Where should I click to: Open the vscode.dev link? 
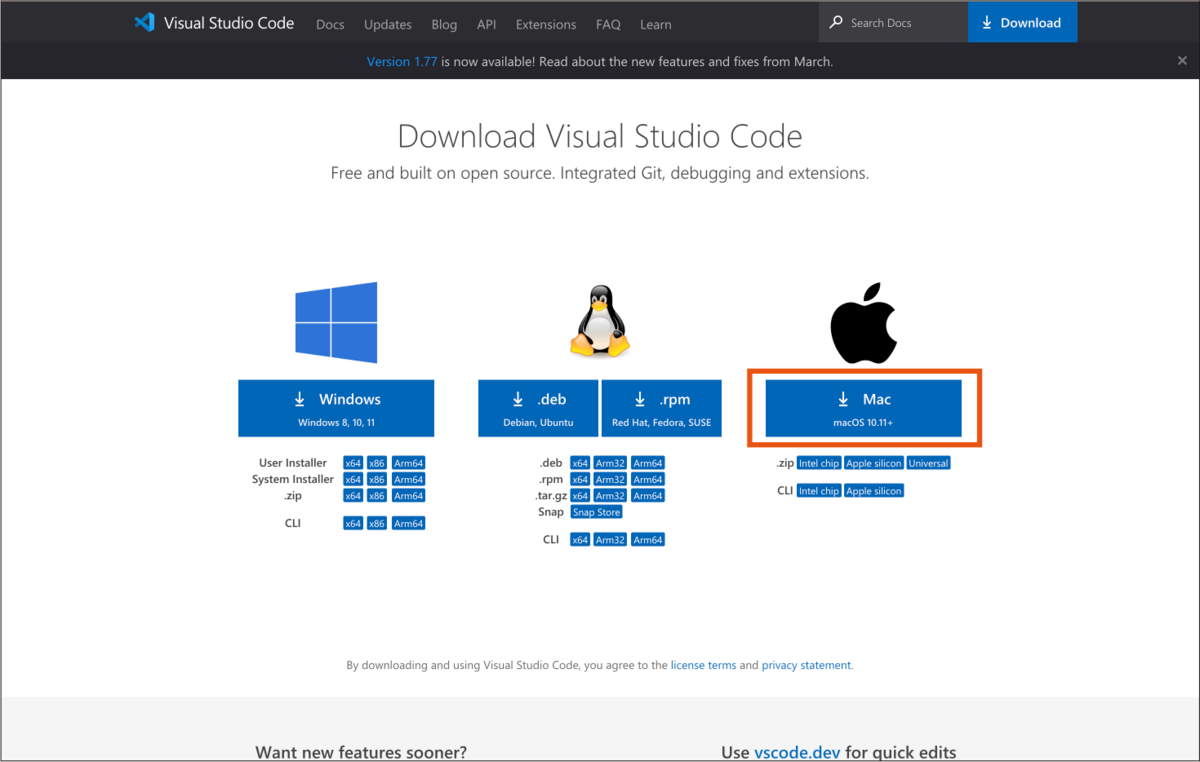click(x=797, y=752)
